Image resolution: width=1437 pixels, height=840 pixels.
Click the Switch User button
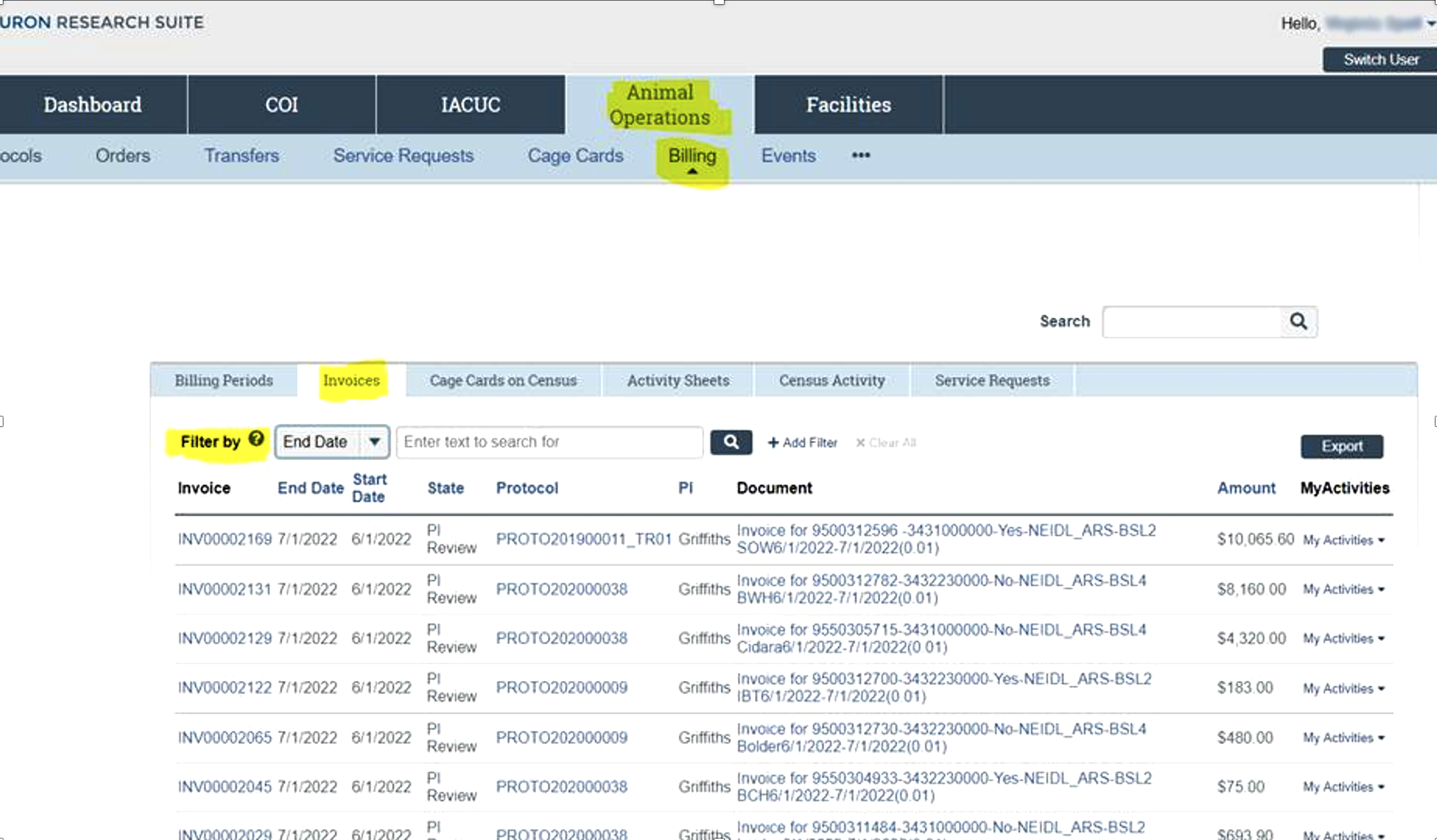[x=1380, y=60]
